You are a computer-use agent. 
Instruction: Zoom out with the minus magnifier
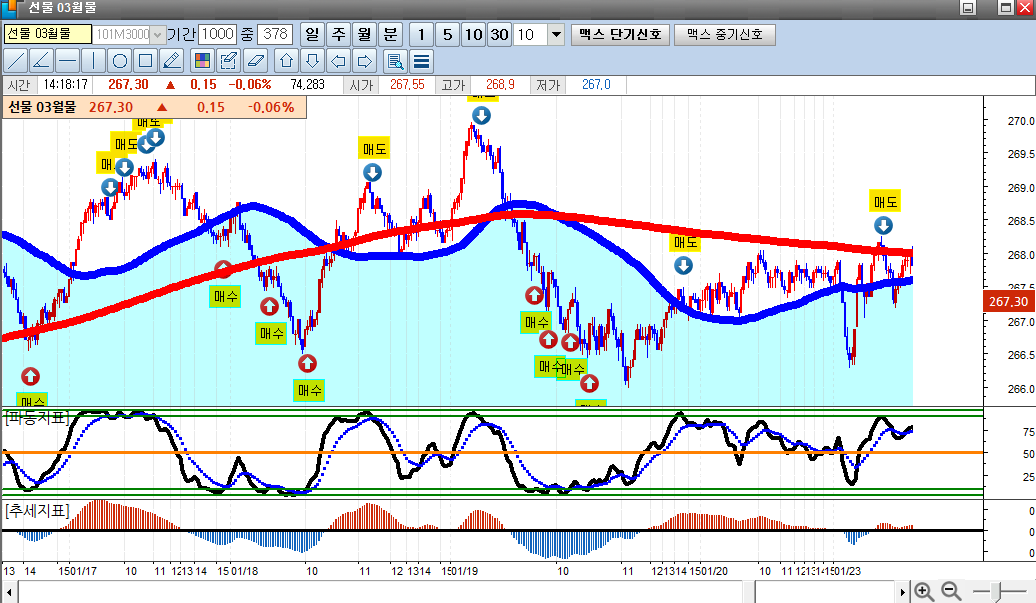click(x=951, y=592)
